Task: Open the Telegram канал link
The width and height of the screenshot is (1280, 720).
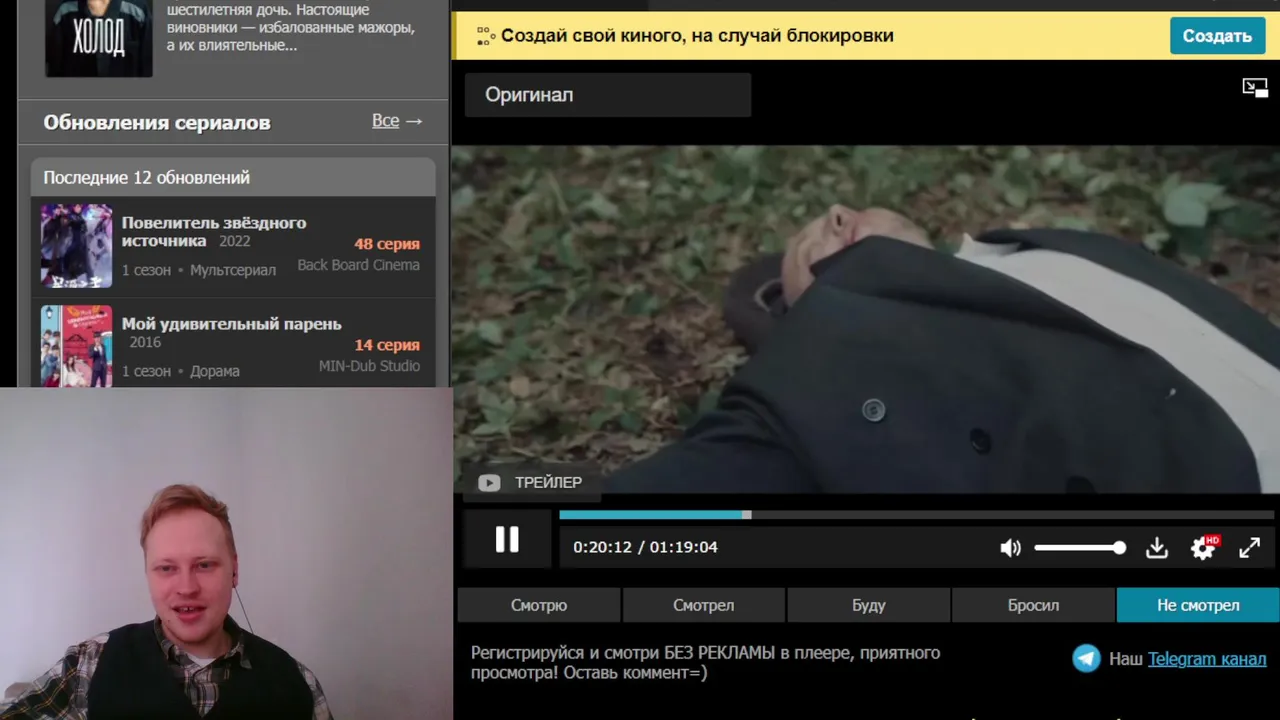Action: (x=1207, y=659)
